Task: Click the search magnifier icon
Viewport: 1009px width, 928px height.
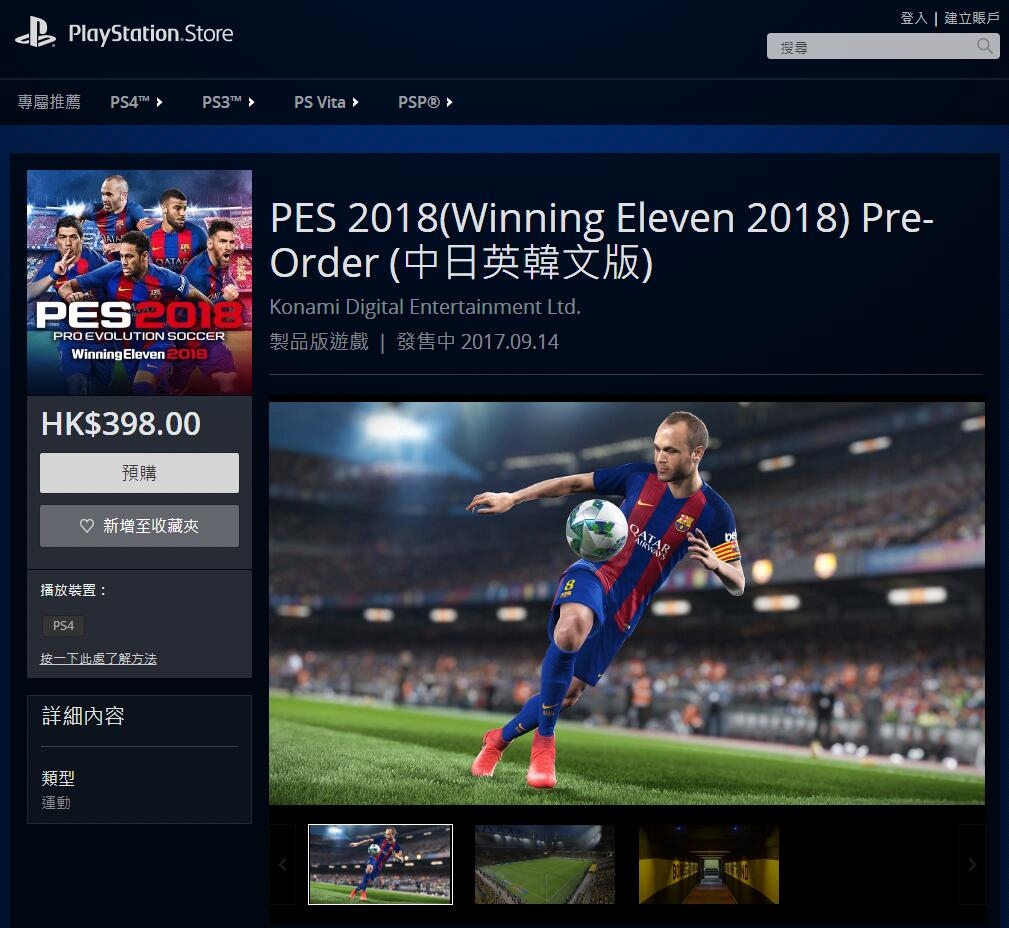Action: [985, 46]
